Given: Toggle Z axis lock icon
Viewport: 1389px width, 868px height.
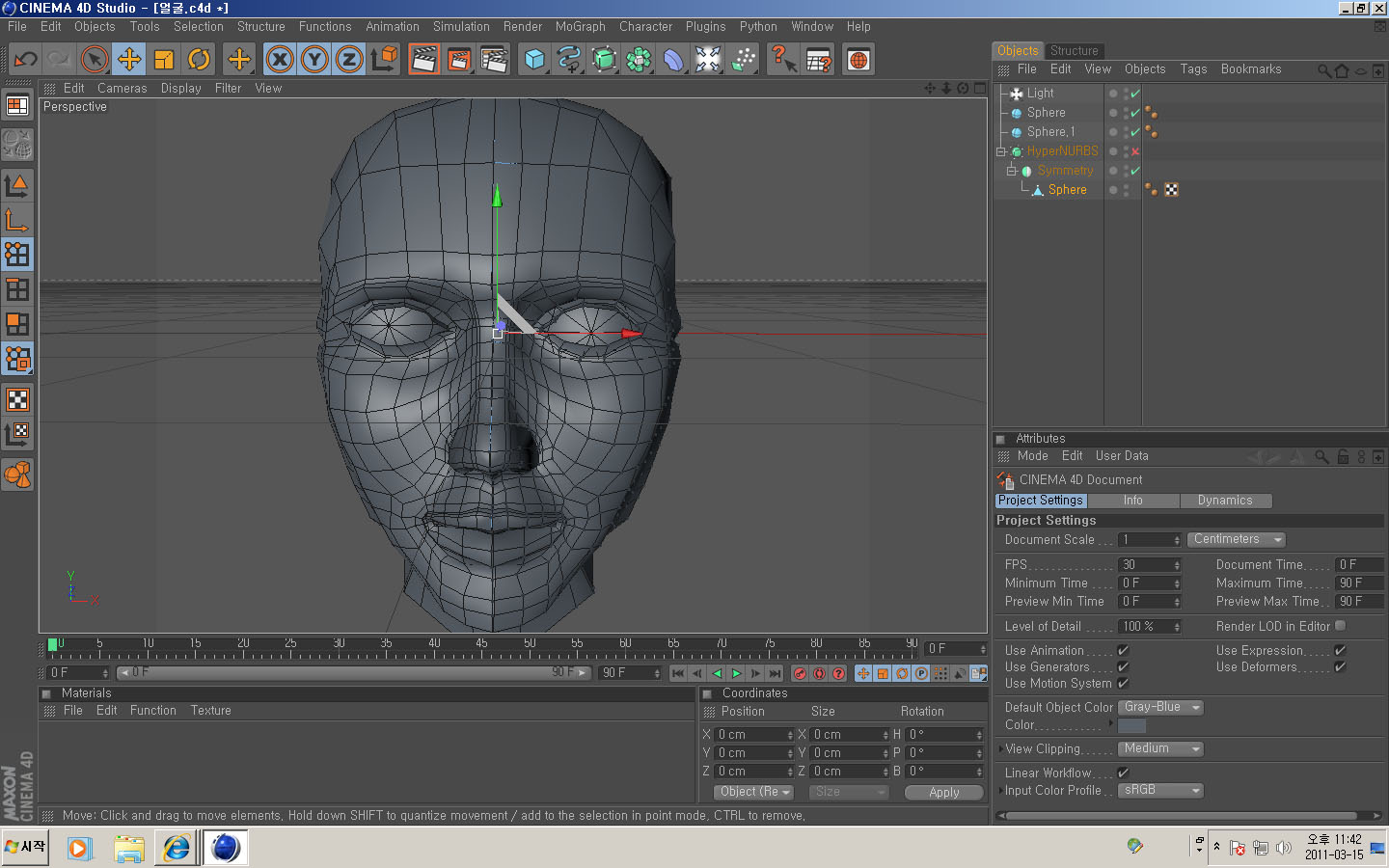Looking at the screenshot, I should [349, 60].
